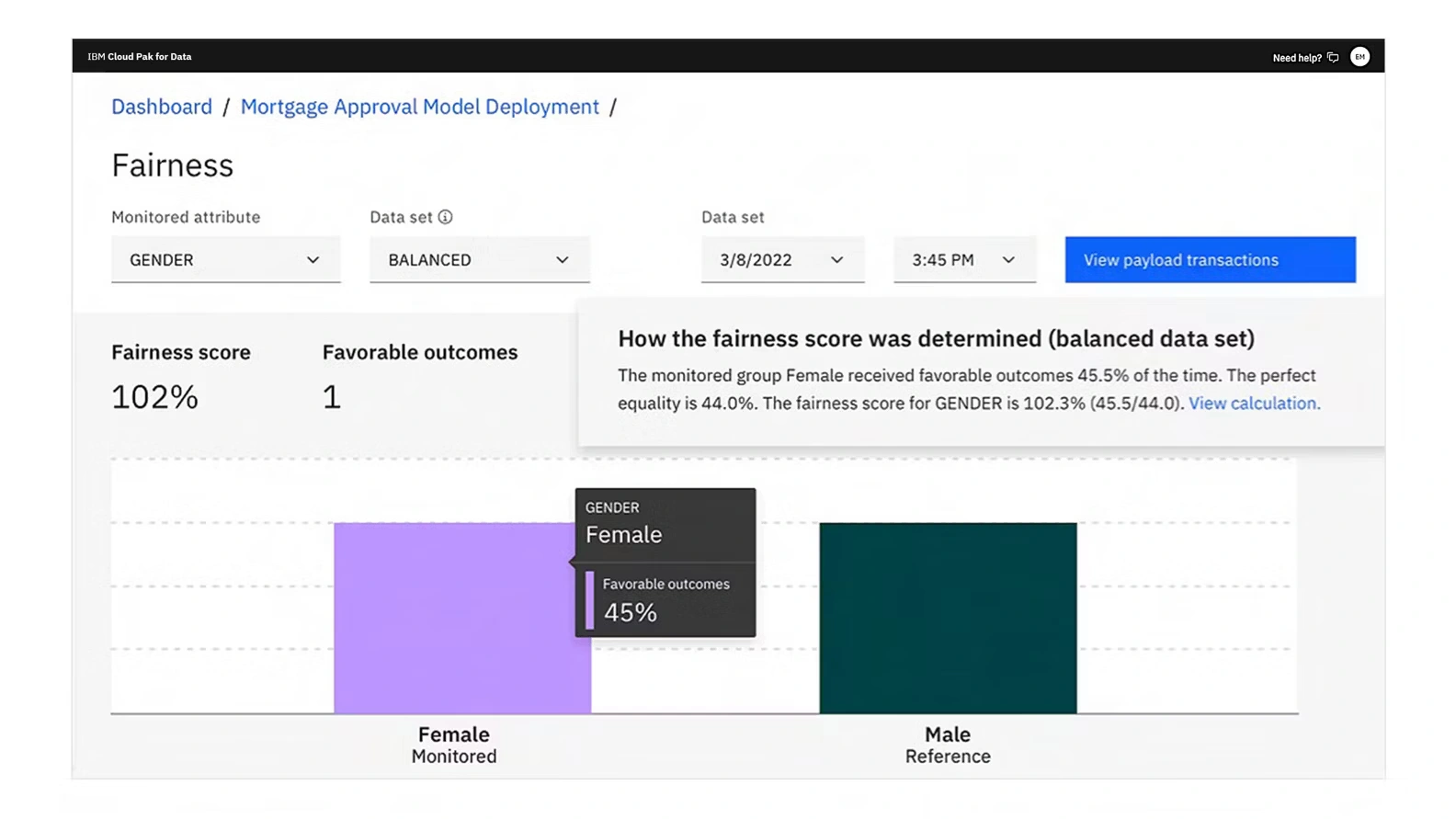The width and height of the screenshot is (1456, 819).
Task: Open the EM user avatar menu
Action: (1359, 57)
